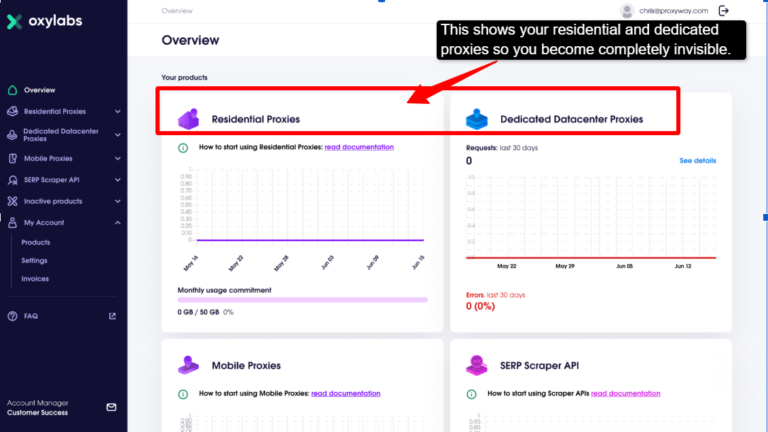Select Overview in the sidebar
Viewport: 768px width, 432px height.
click(x=40, y=90)
